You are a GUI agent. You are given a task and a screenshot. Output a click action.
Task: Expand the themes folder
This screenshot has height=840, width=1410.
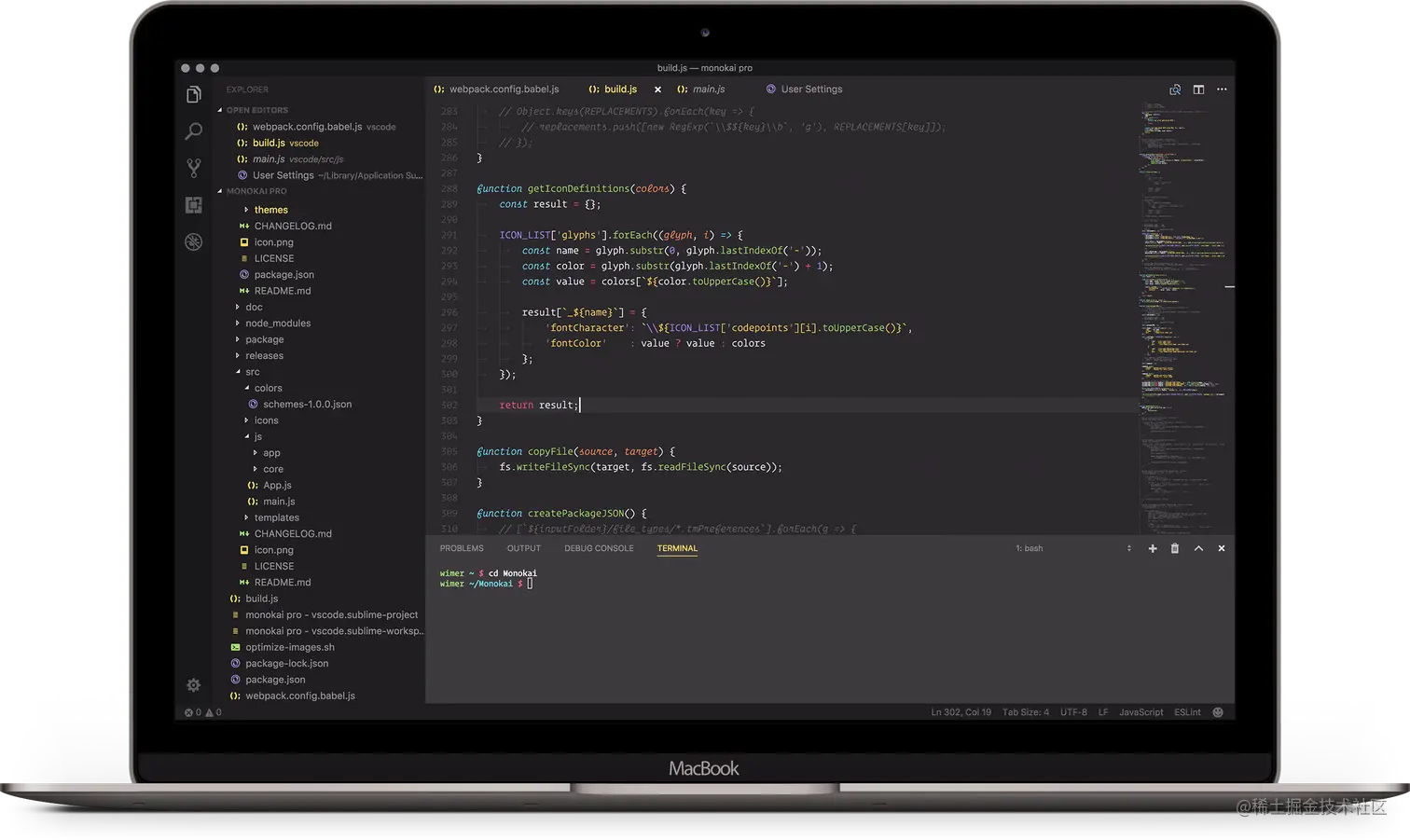tap(270, 210)
